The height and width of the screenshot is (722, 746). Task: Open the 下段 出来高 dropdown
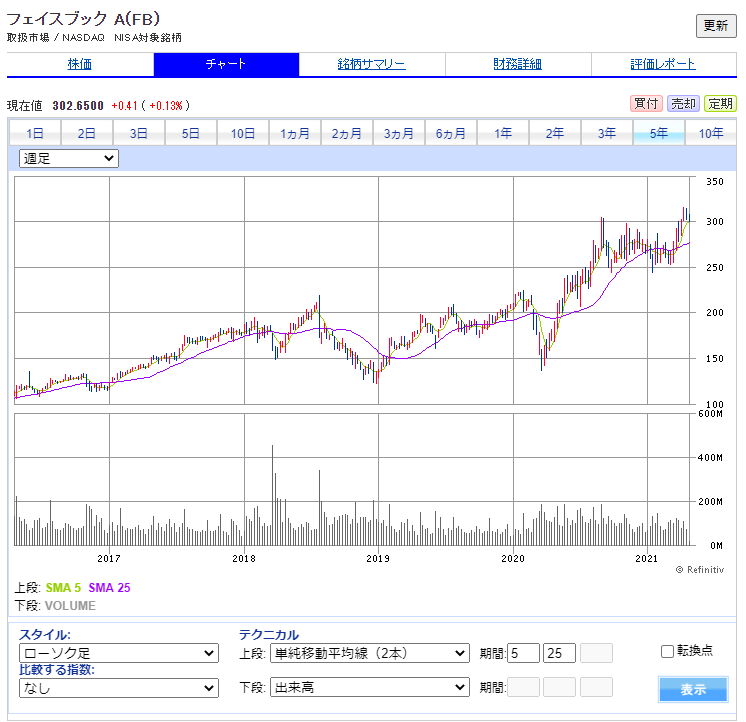(370, 687)
